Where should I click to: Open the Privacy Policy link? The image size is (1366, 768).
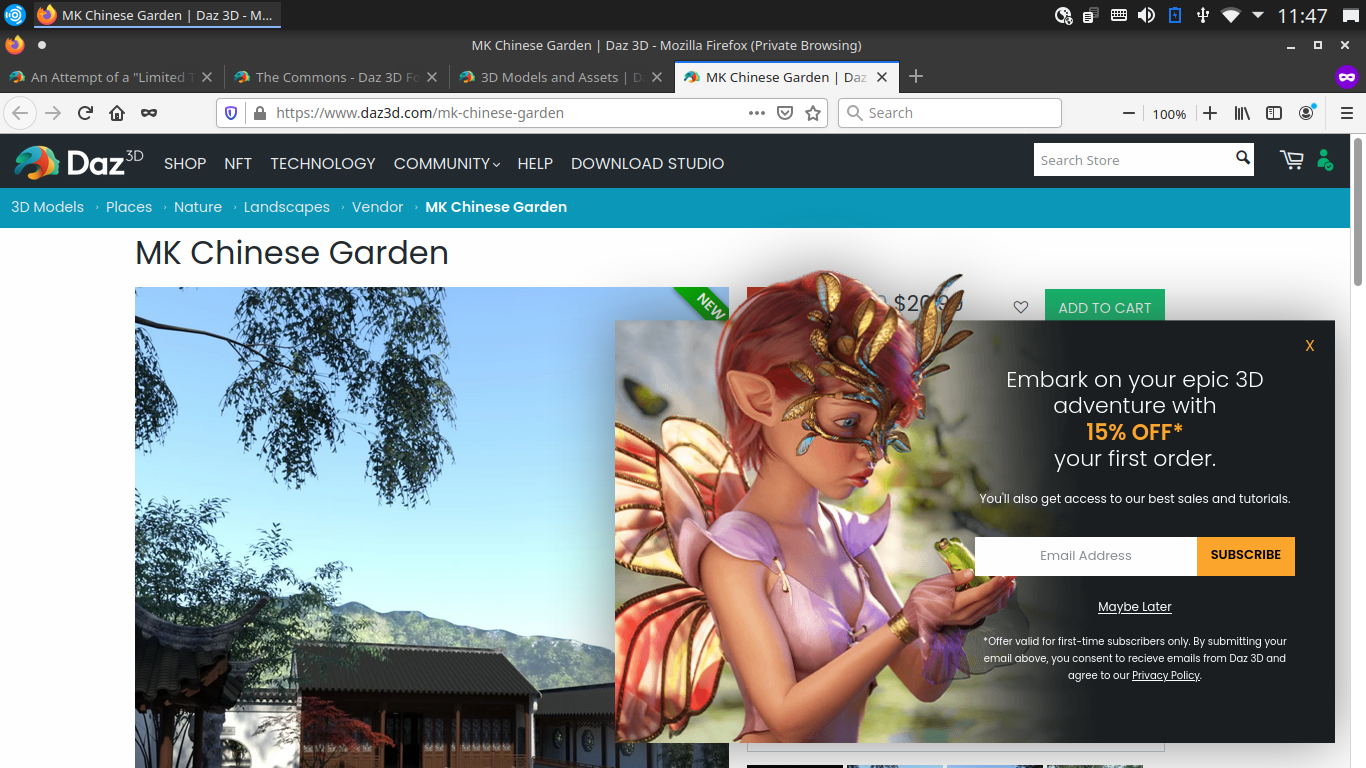point(1166,675)
